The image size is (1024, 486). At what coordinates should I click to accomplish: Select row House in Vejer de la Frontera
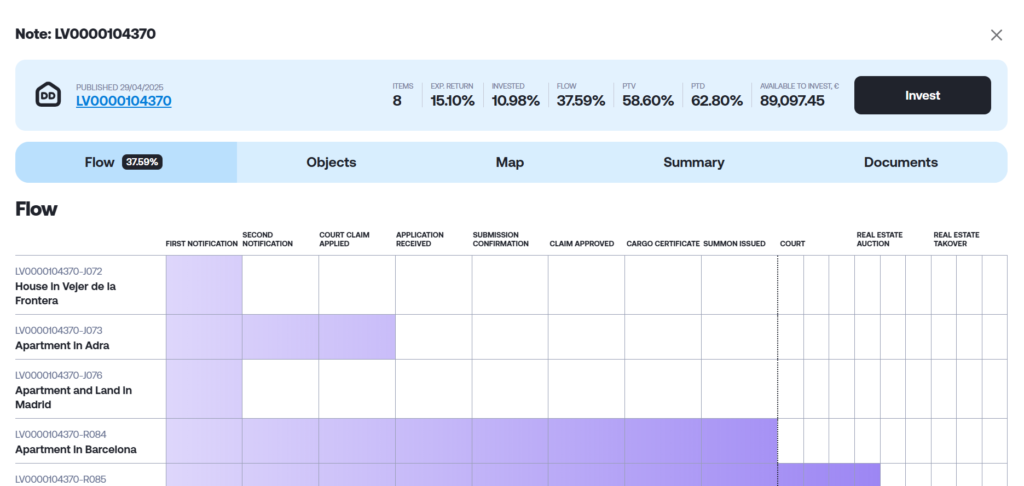click(x=511, y=285)
